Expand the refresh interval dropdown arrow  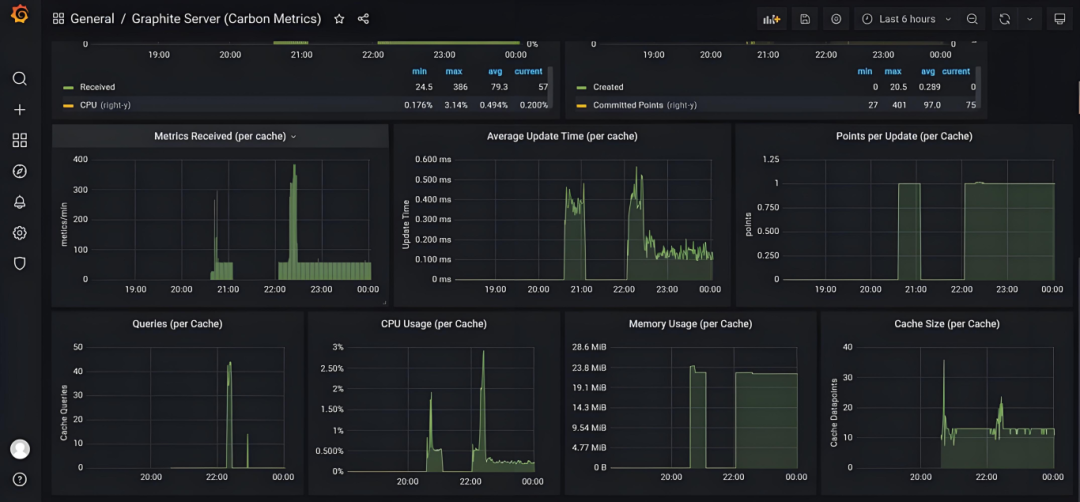click(1030, 19)
